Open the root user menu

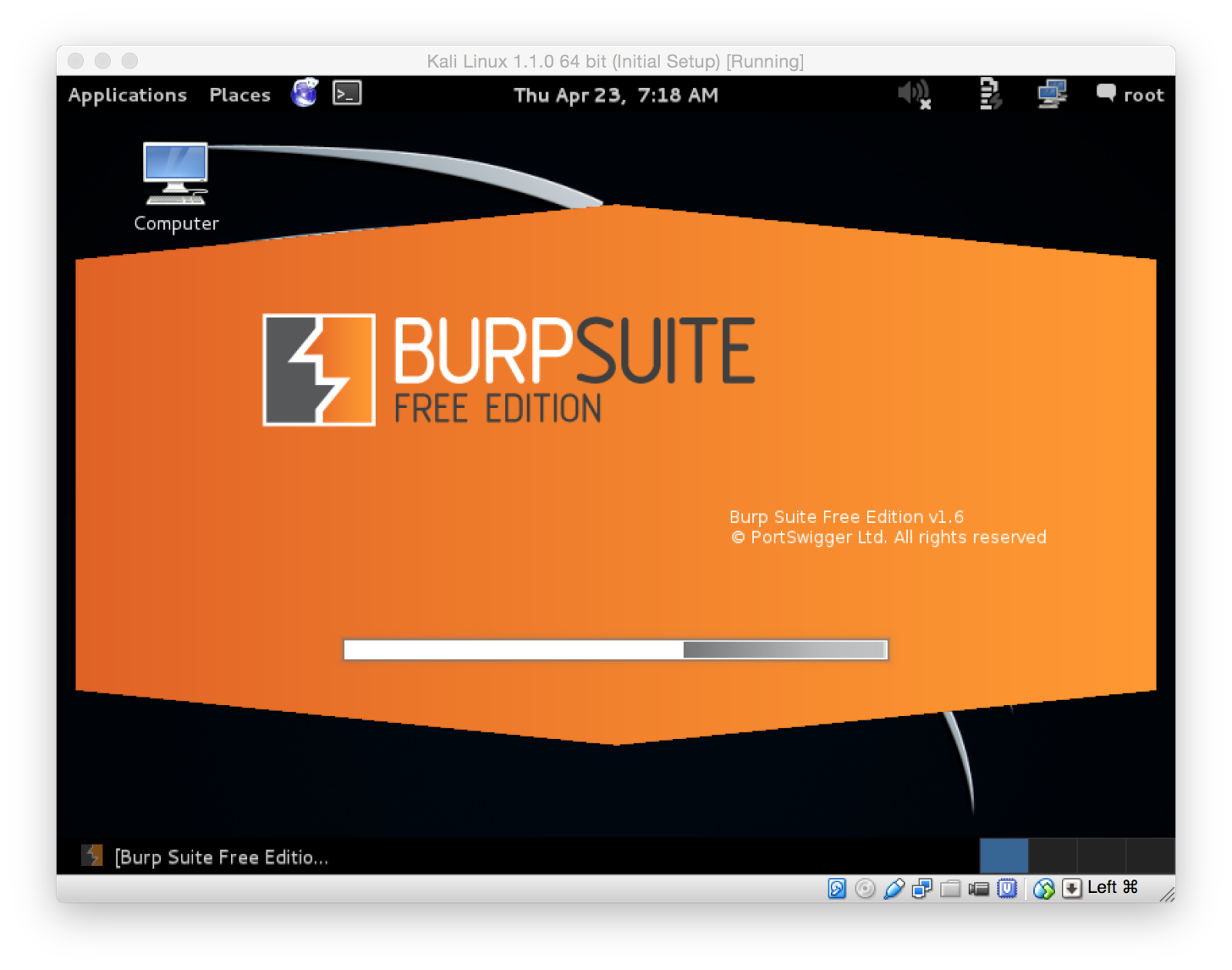click(1143, 95)
